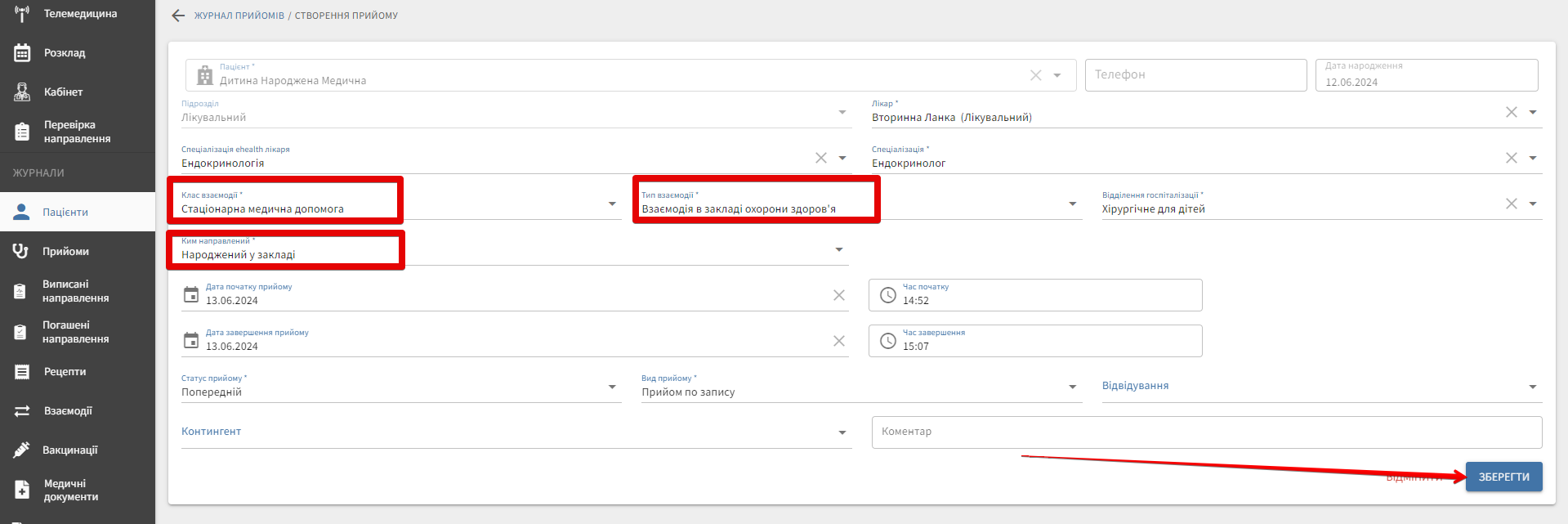
Task: Clear the Лікар field selection
Action: [x=1512, y=112]
